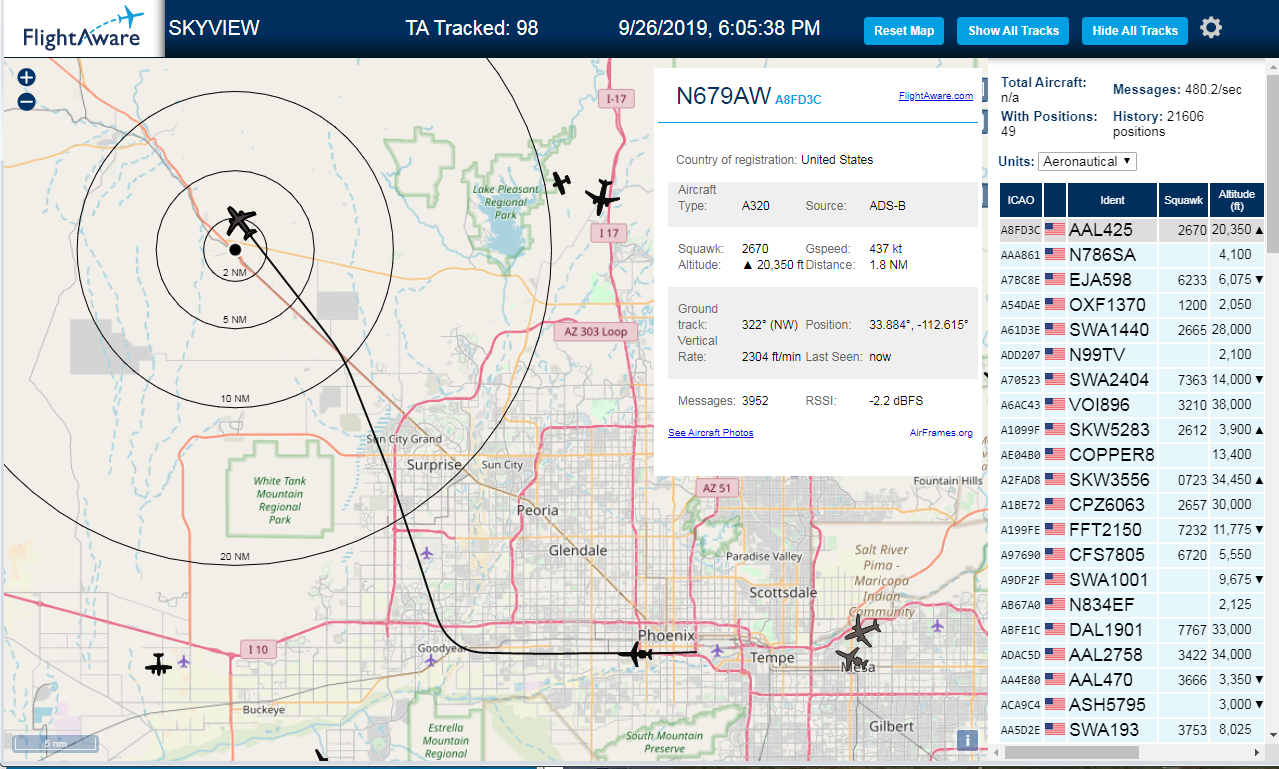The height and width of the screenshot is (769, 1279).
Task: Select the N834EF row
Action: pyautogui.click(x=1133, y=605)
